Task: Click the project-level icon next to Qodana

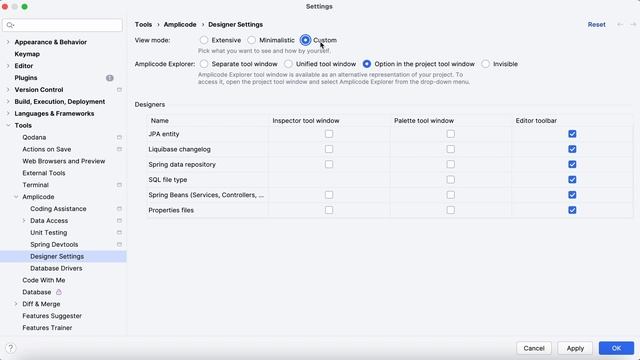Action: pyautogui.click(x=119, y=138)
